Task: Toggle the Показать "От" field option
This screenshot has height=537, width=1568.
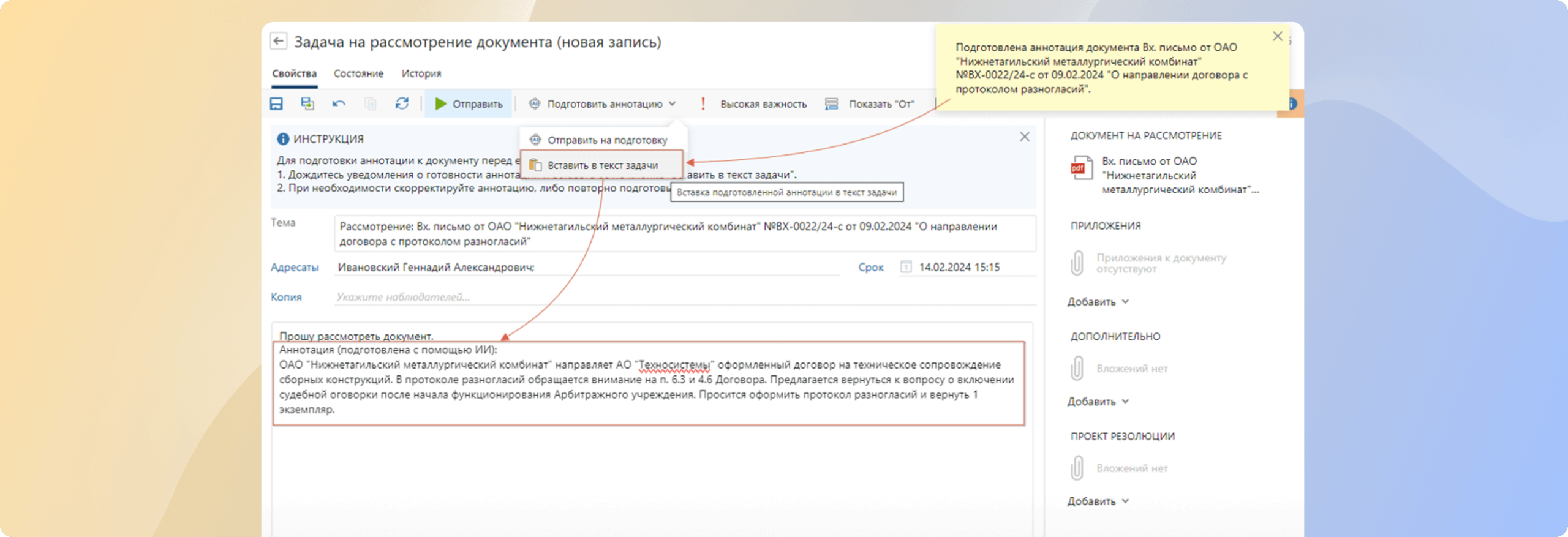Action: tap(870, 104)
